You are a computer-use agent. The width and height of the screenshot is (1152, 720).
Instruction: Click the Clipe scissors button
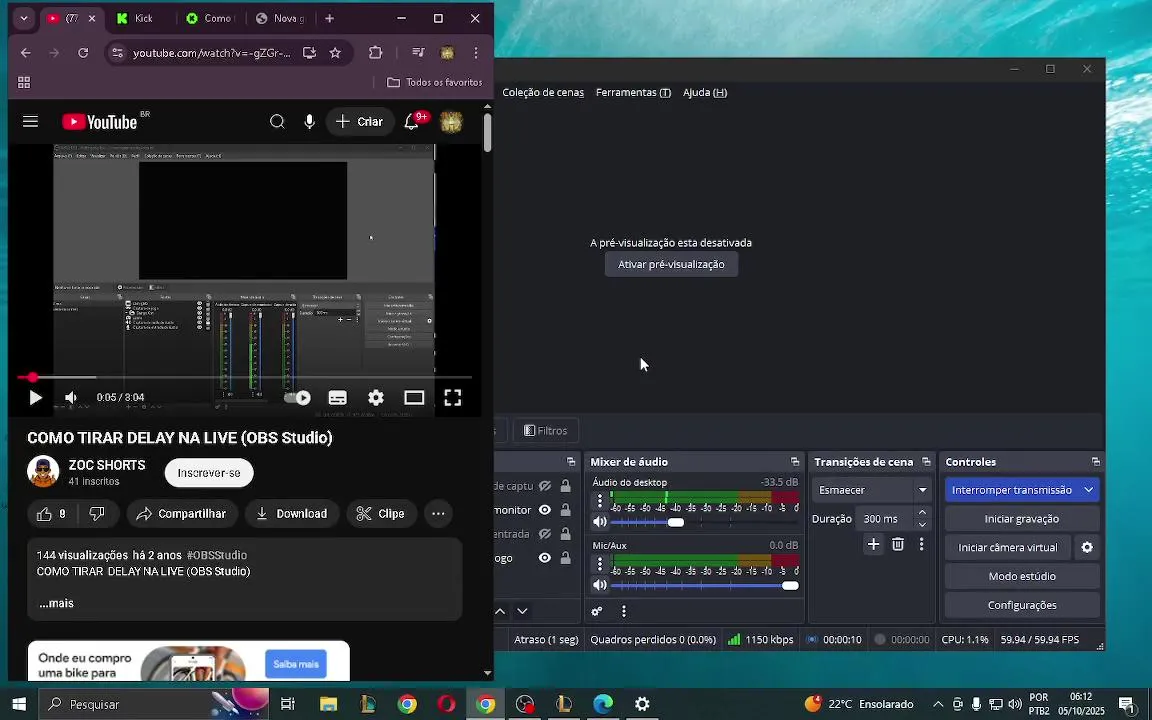[x=381, y=514]
